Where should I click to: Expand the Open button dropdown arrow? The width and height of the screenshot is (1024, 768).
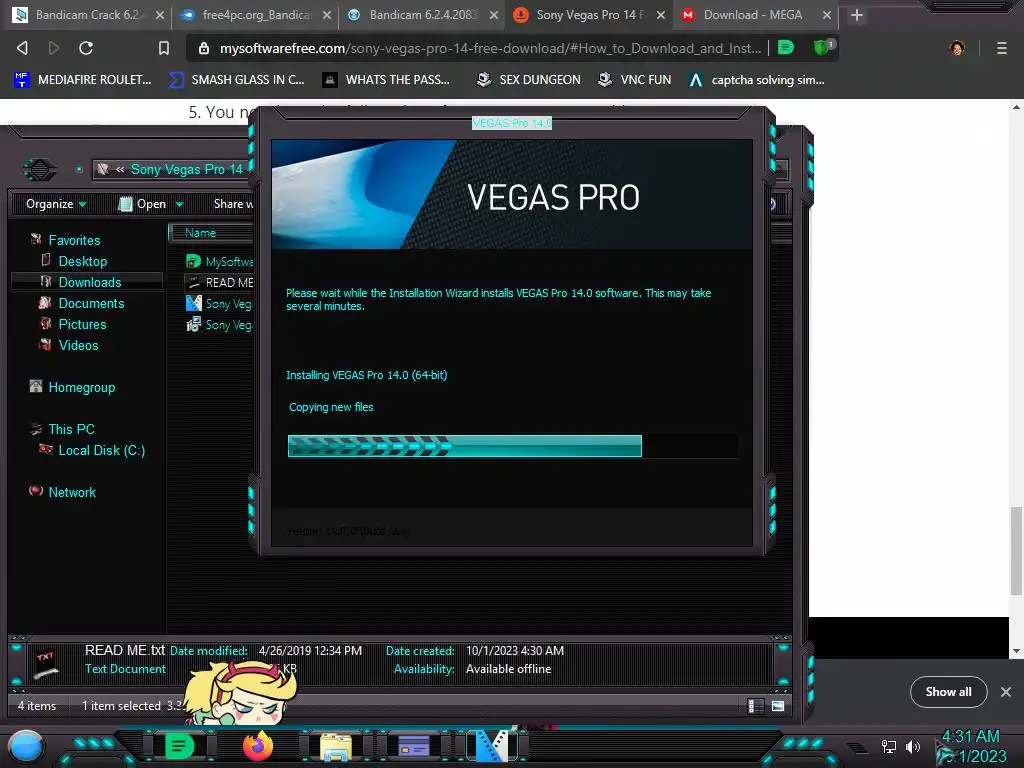(x=179, y=204)
